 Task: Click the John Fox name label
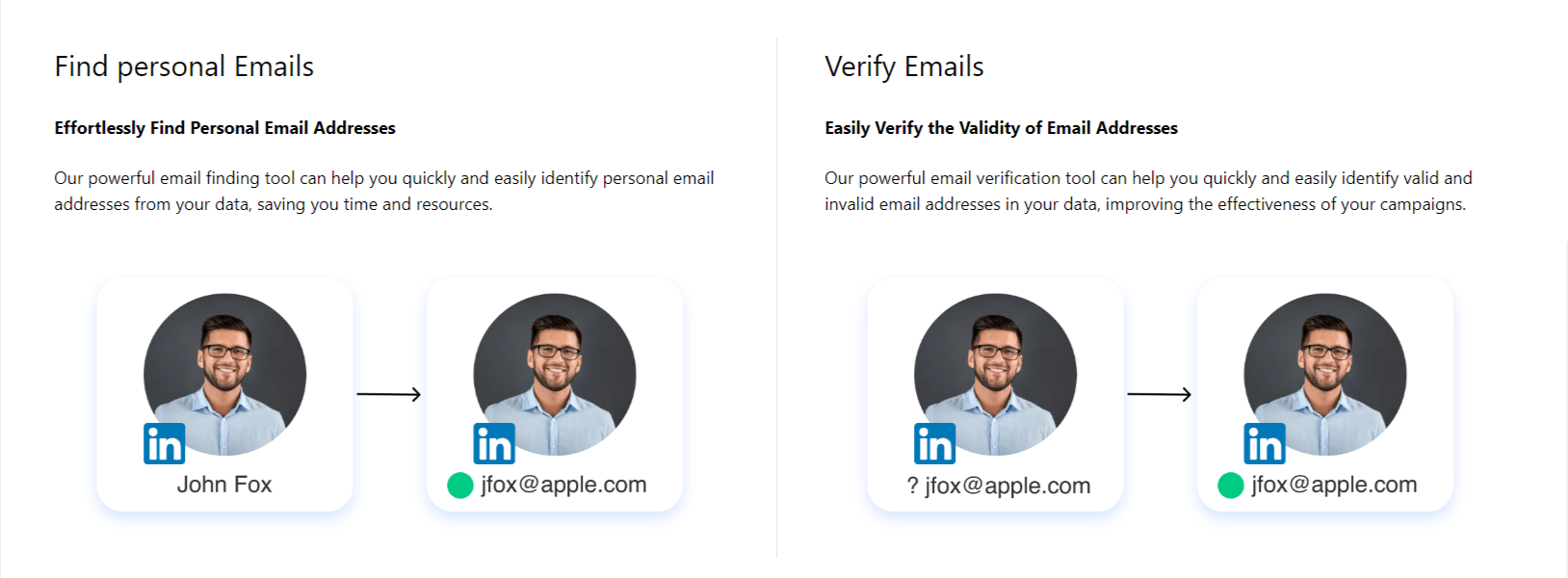(x=224, y=485)
